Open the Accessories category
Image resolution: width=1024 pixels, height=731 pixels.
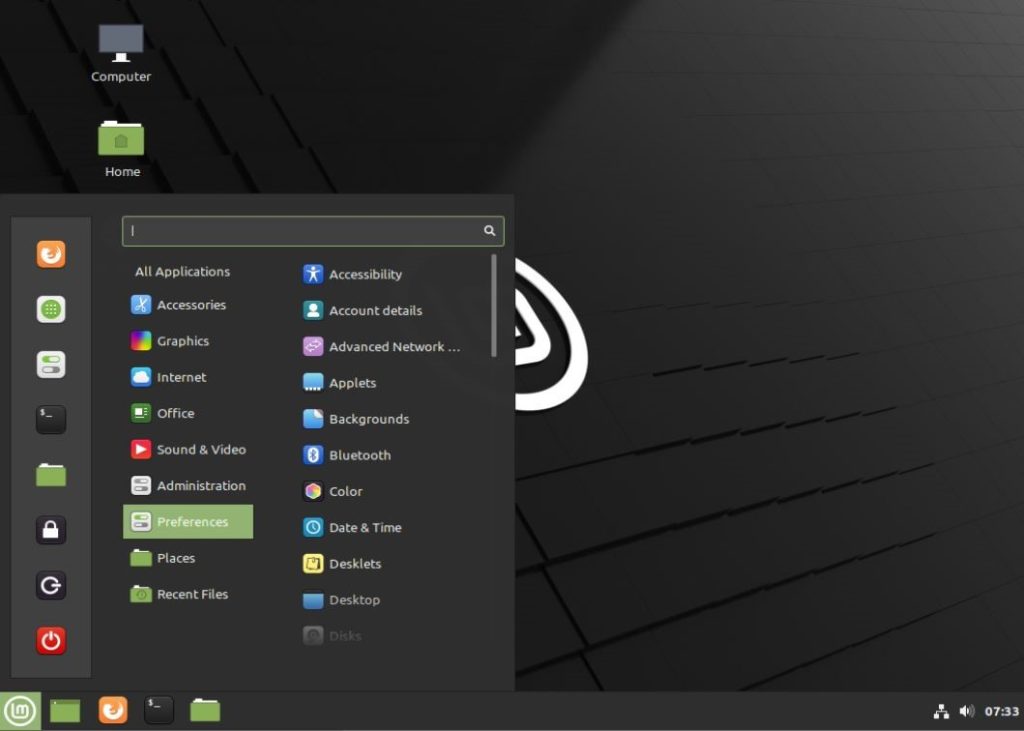click(188, 304)
